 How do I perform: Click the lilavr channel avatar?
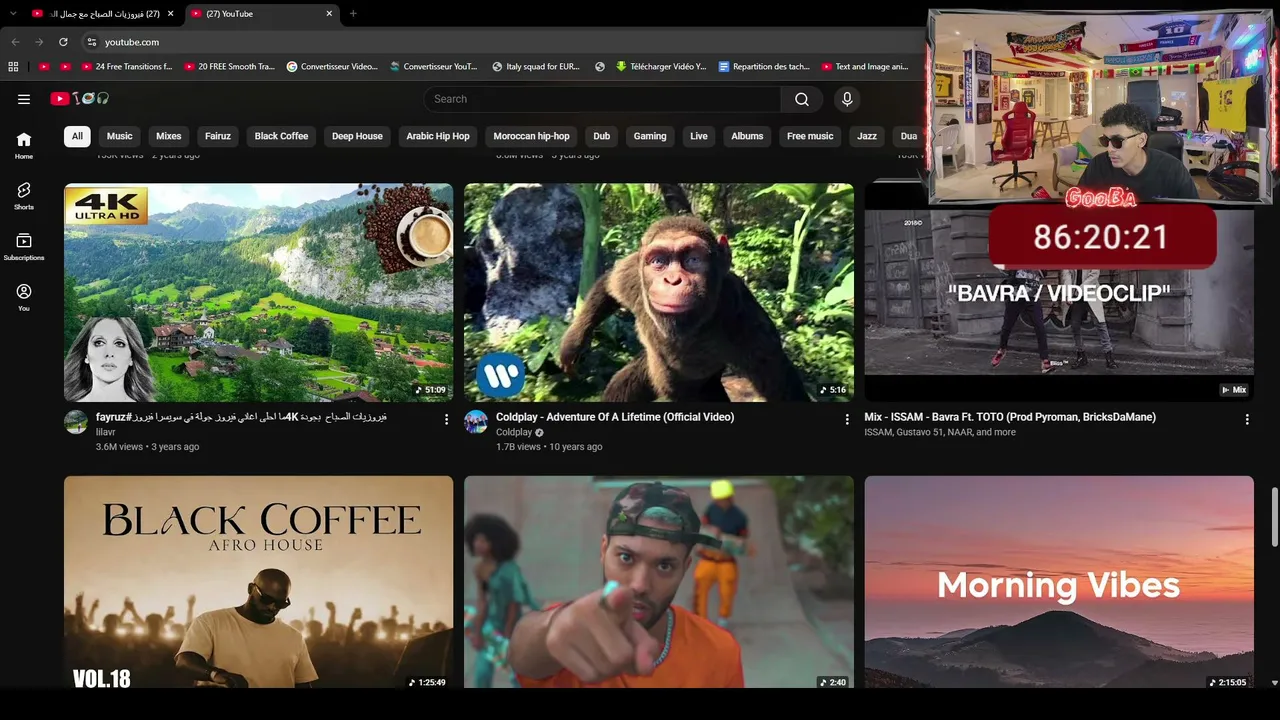[76, 422]
